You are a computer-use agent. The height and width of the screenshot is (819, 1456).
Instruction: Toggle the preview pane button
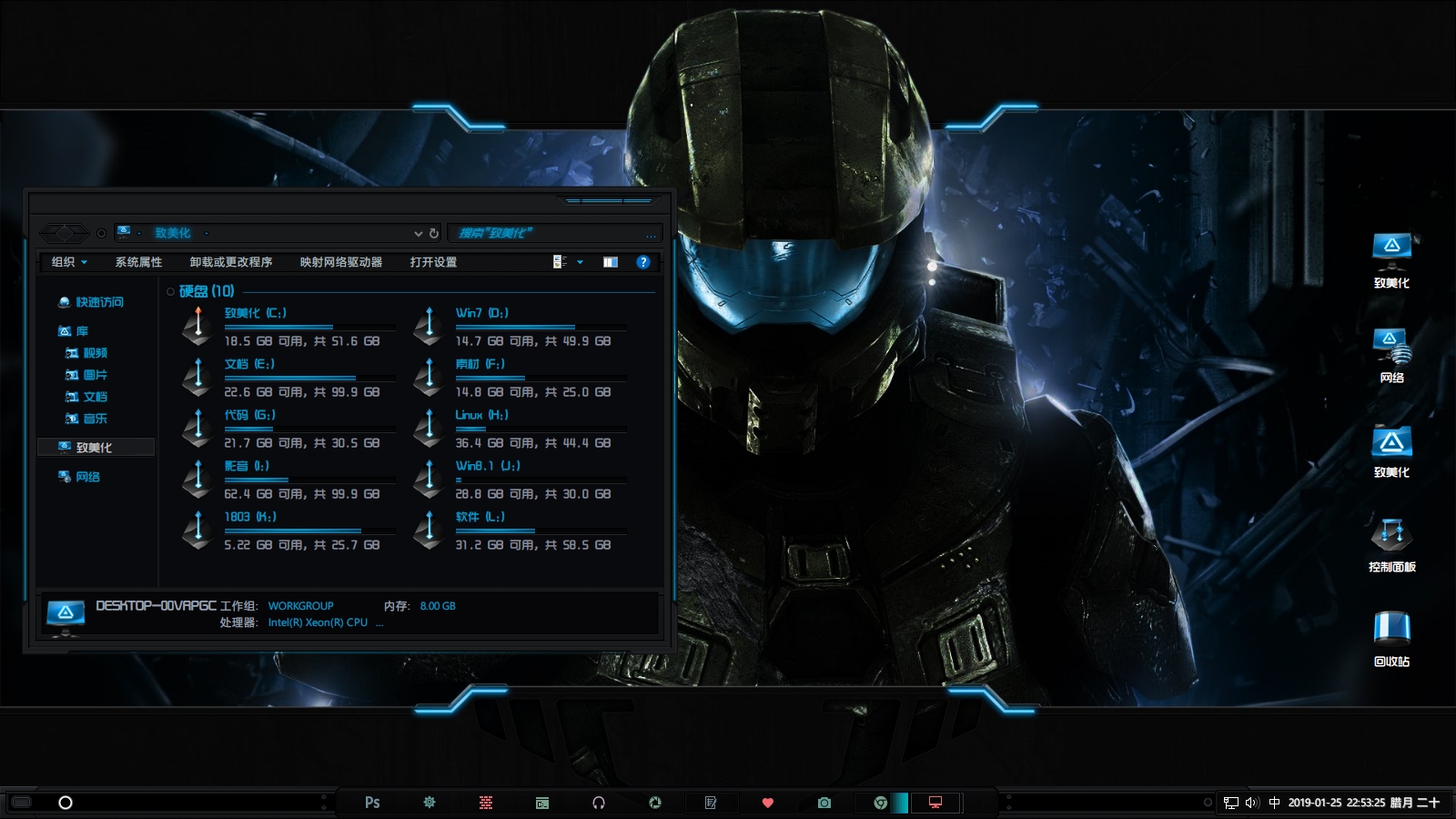coord(611,262)
